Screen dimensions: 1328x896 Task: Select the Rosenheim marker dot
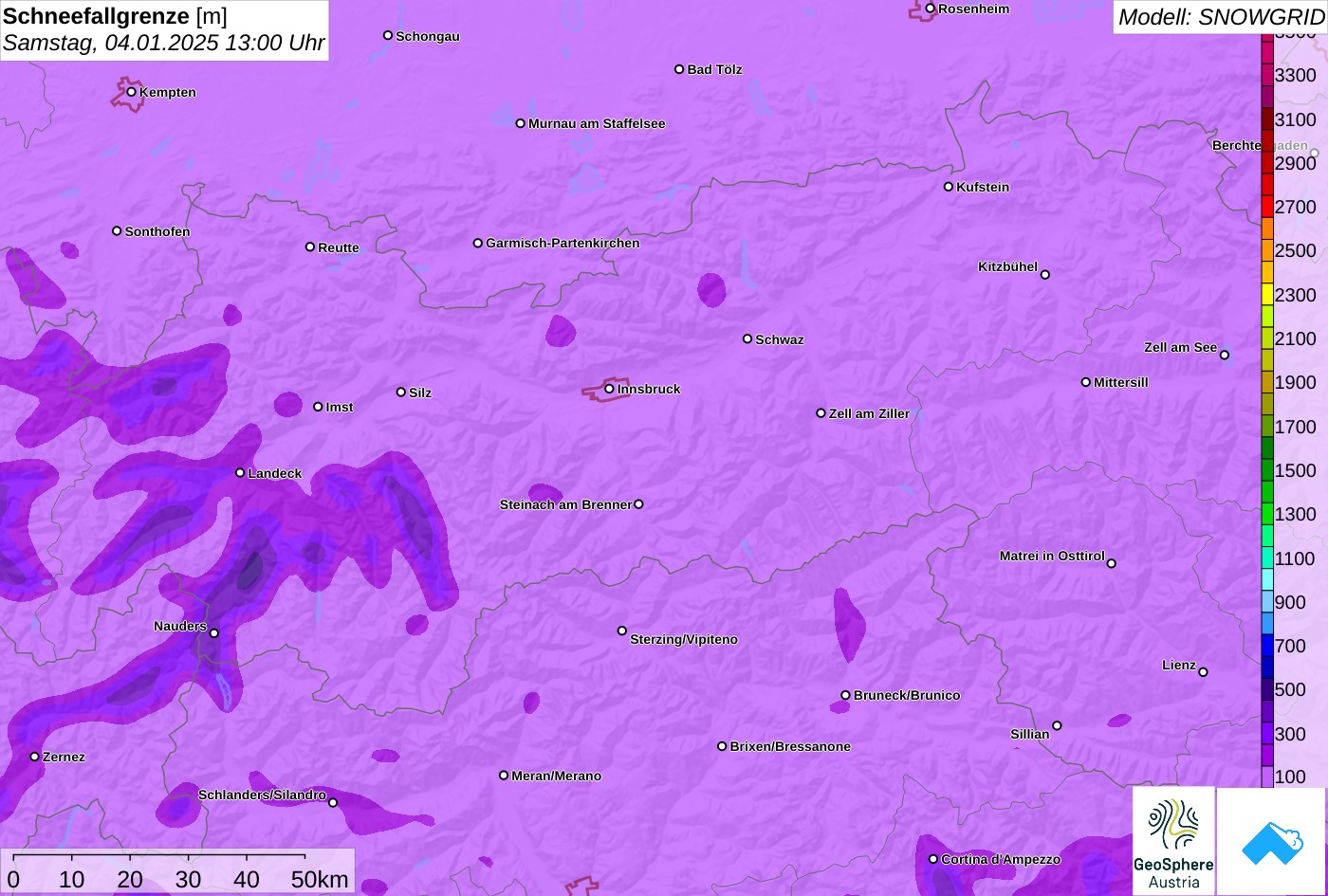click(x=930, y=9)
